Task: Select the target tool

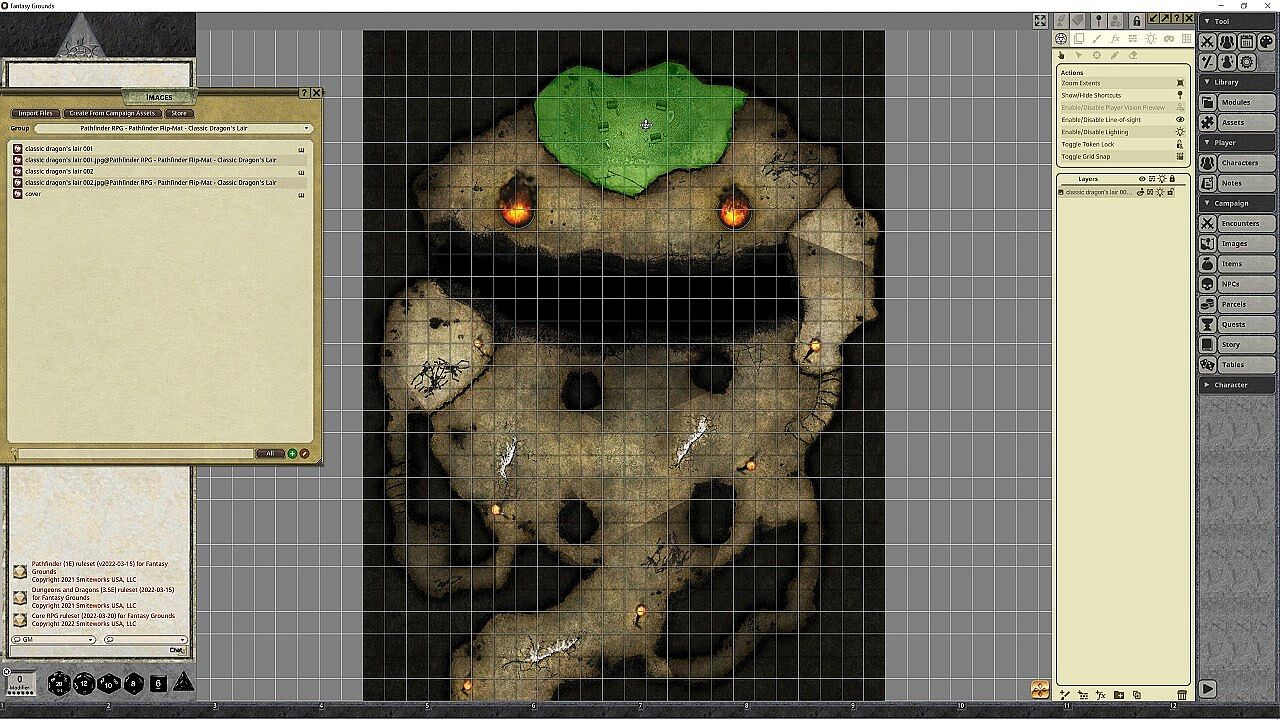Action: coord(1097,55)
